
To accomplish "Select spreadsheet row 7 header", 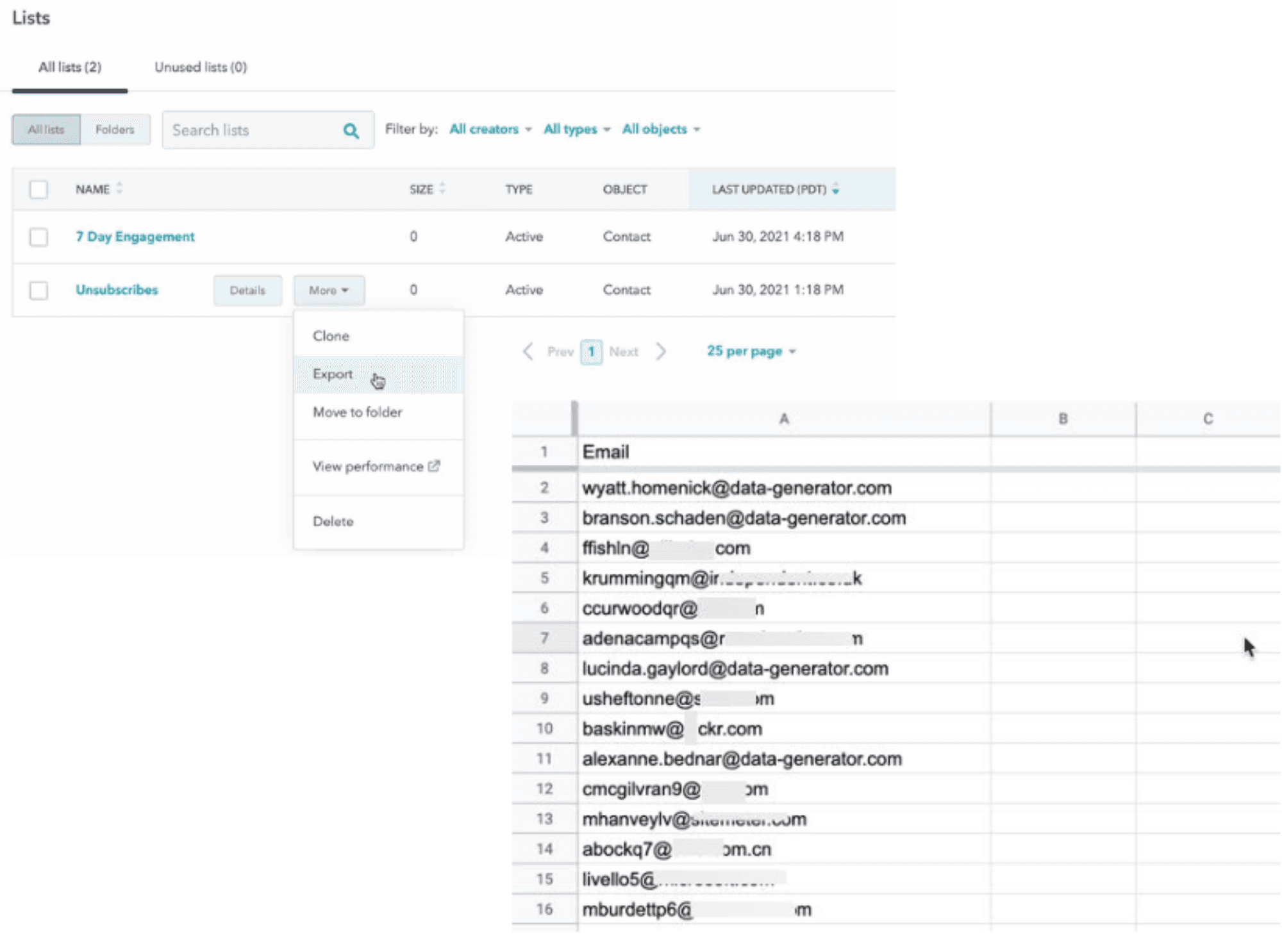I will (x=544, y=639).
